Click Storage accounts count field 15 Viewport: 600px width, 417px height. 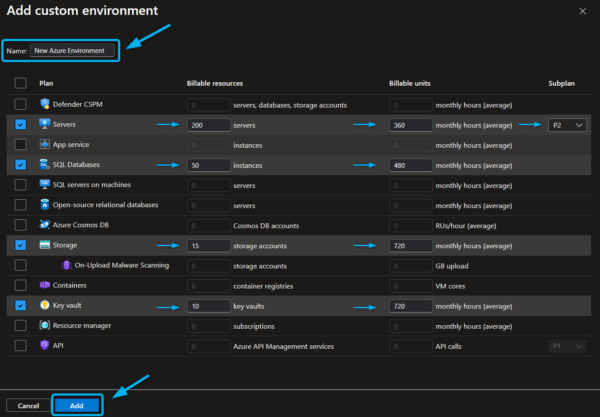coord(209,246)
